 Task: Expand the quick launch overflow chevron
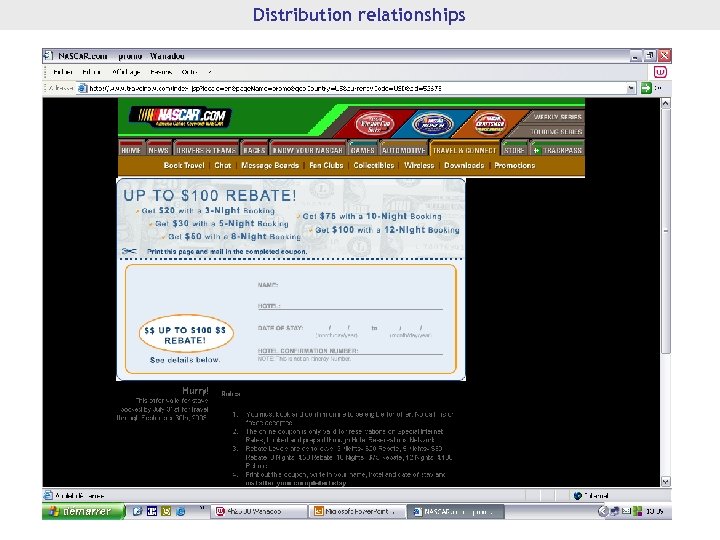point(202,508)
